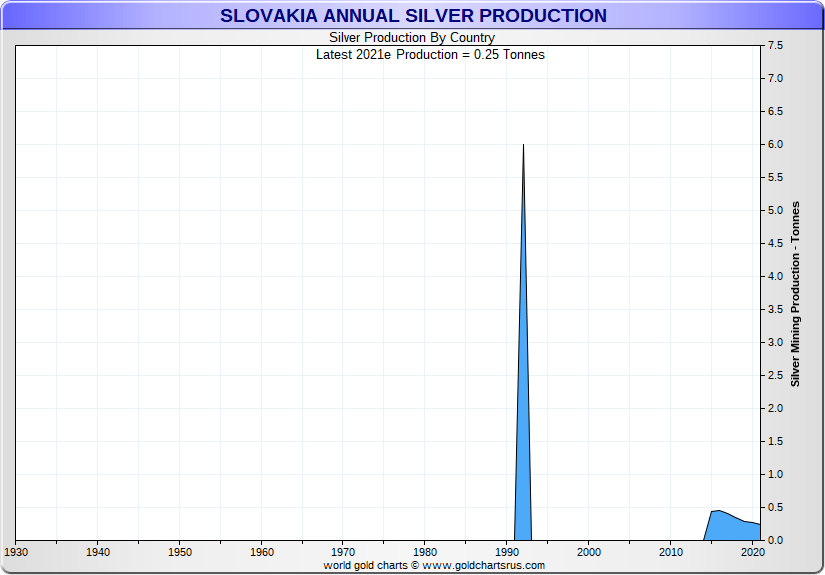Screen dimensions: 825x575
Task: Select the 2020 label on the x-axis
Action: (752, 551)
